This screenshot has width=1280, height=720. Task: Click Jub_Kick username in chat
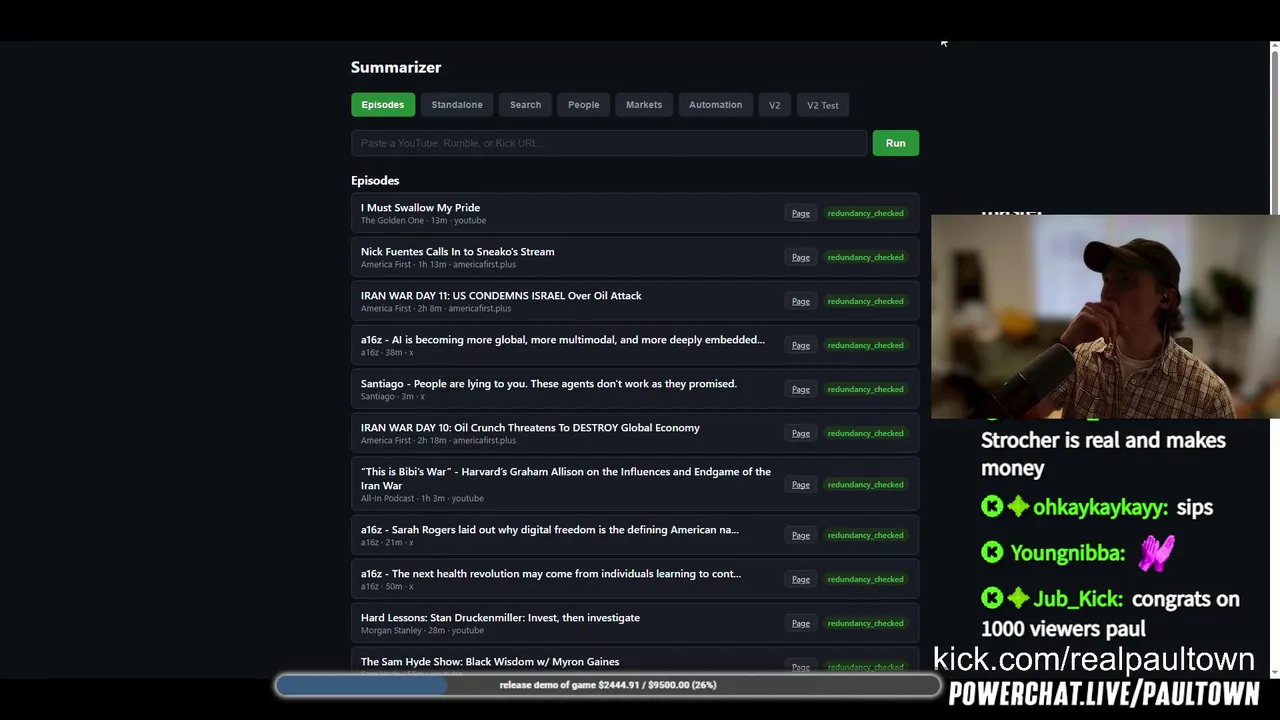pyautogui.click(x=1078, y=599)
